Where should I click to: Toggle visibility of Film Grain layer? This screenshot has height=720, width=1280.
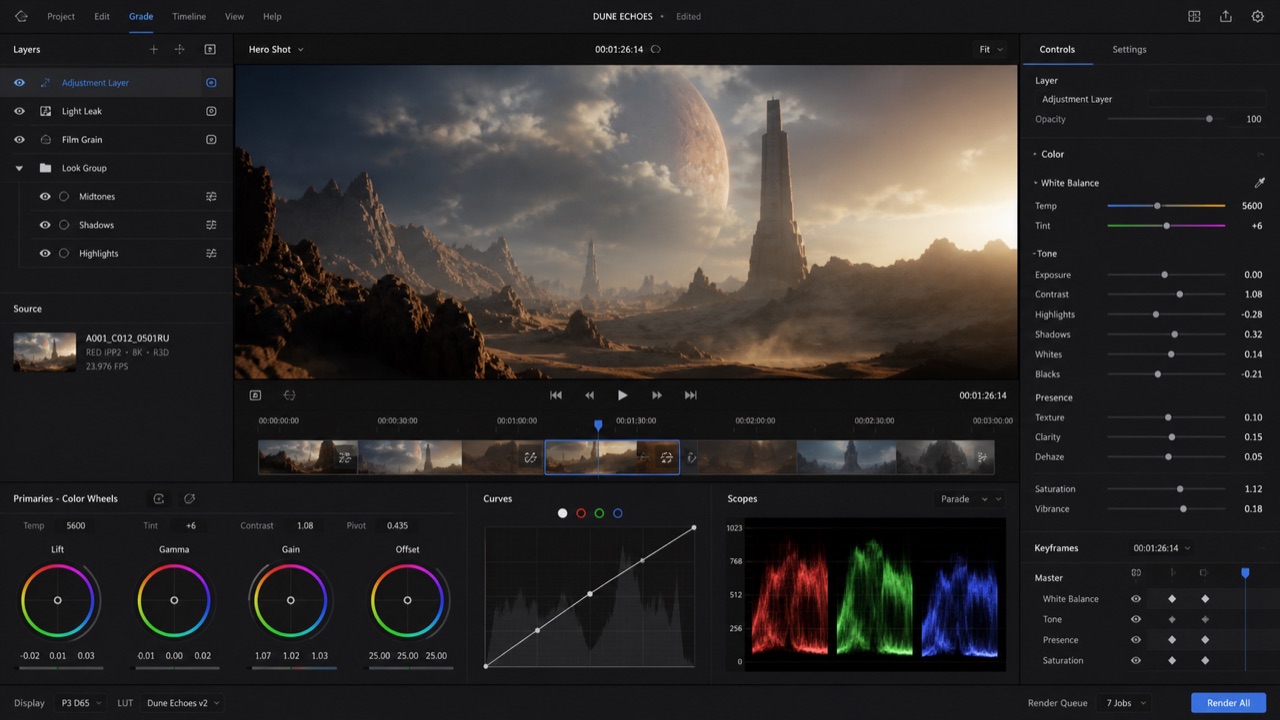[x=19, y=140]
